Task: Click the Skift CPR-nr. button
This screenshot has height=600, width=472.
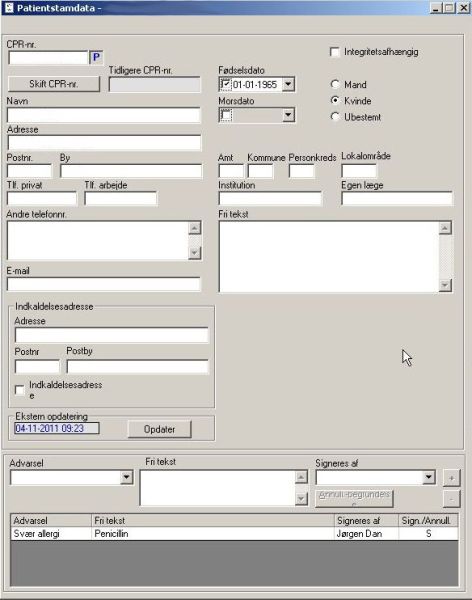Action: (x=54, y=84)
